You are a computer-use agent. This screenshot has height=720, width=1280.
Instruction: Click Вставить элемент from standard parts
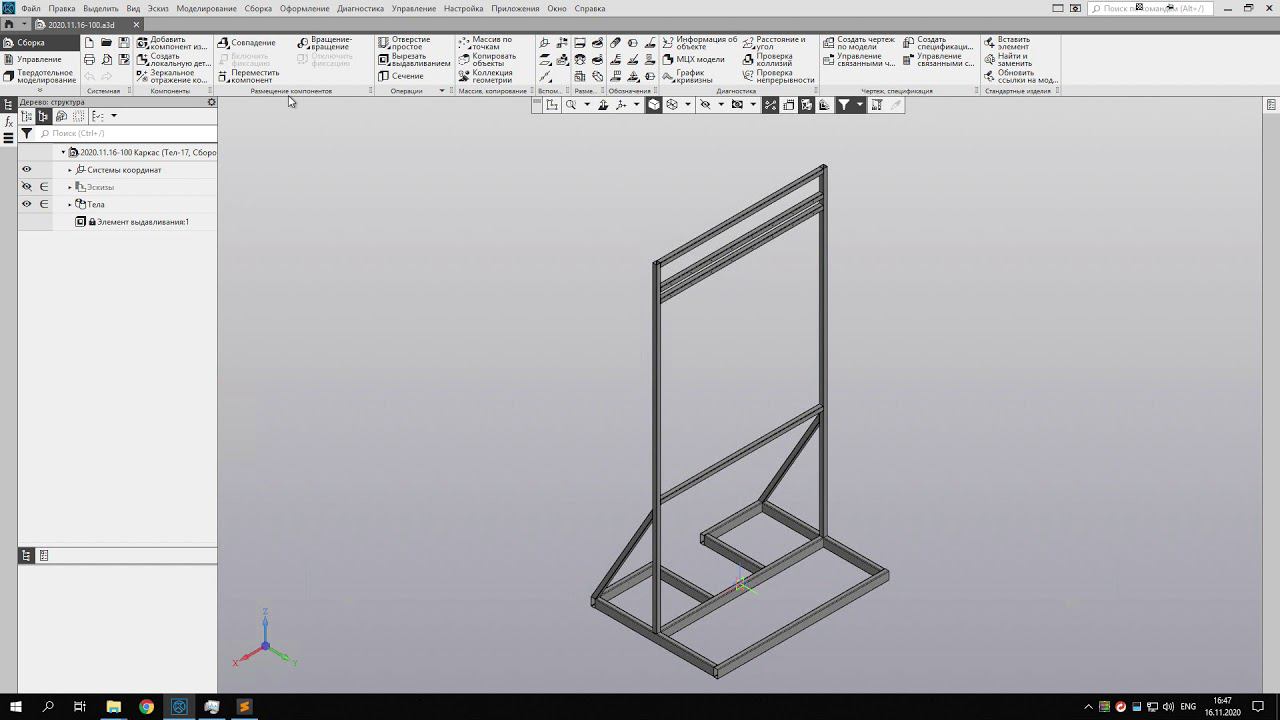(1007, 43)
